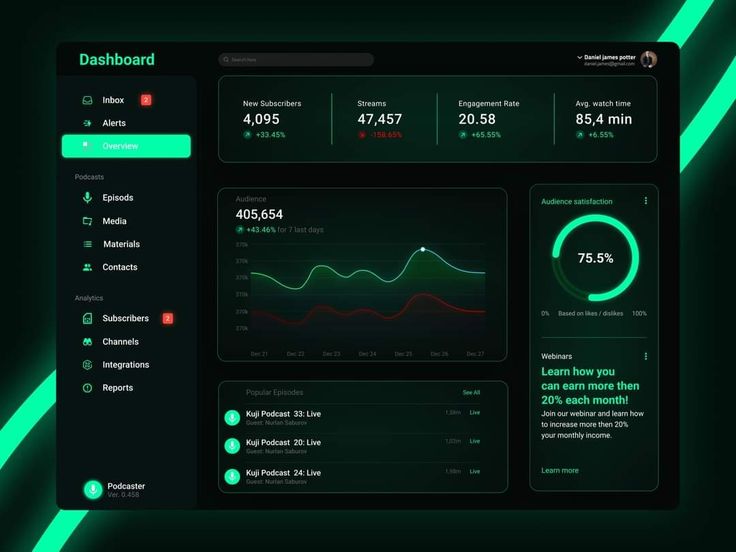Click the search magnifier icon
Image resolution: width=736 pixels, height=552 pixels.
pyautogui.click(x=226, y=60)
